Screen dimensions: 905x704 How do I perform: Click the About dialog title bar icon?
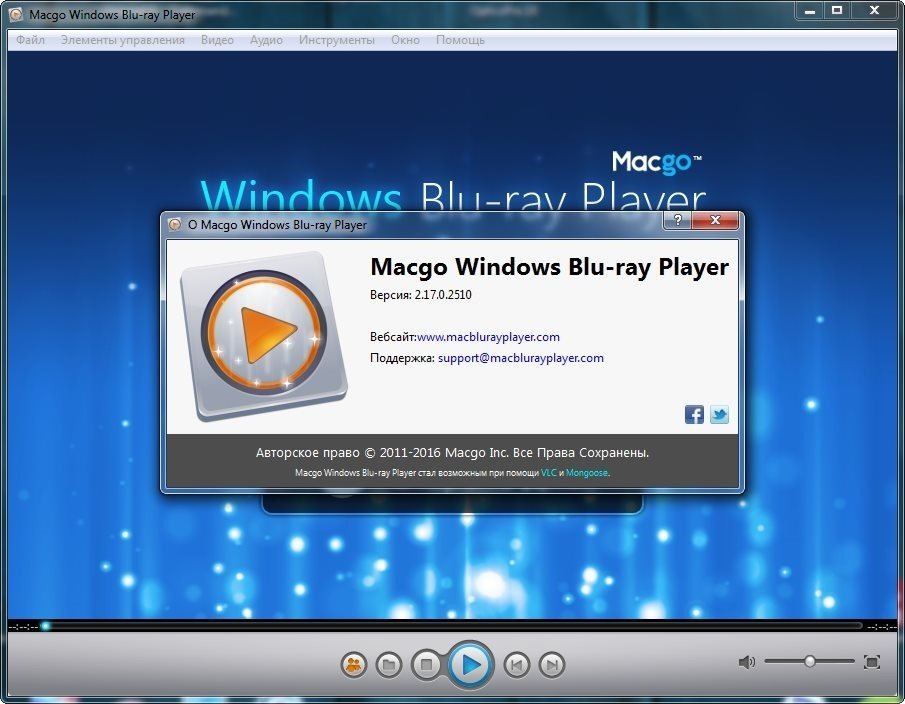coord(174,224)
